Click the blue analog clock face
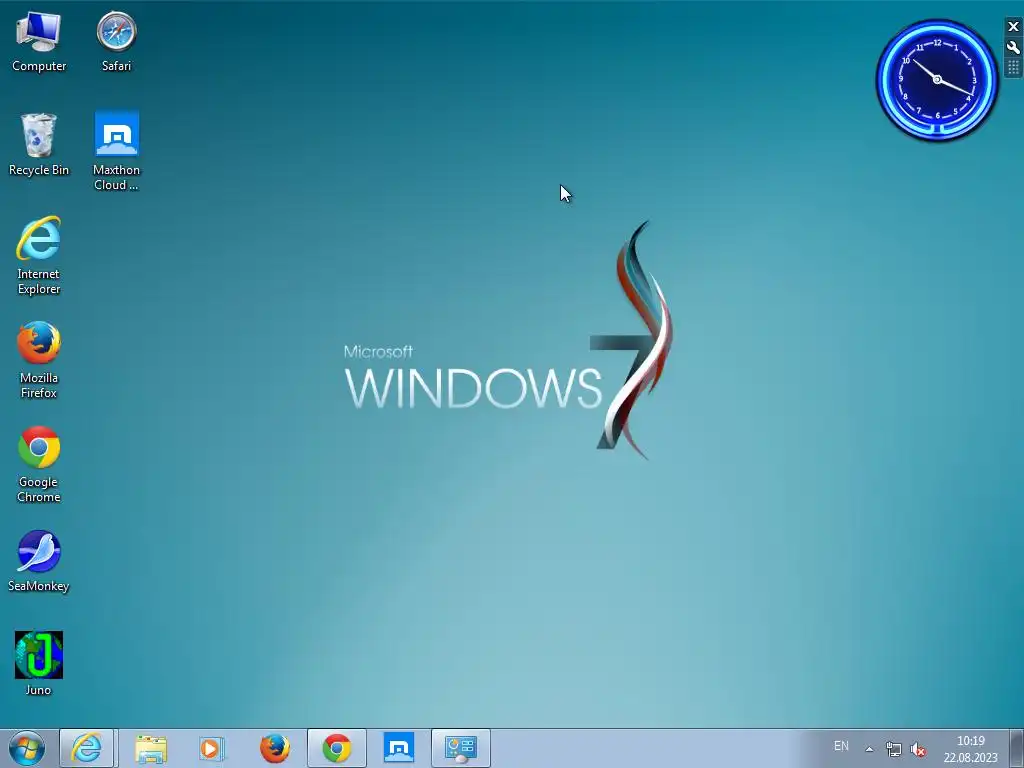 pyautogui.click(x=937, y=80)
